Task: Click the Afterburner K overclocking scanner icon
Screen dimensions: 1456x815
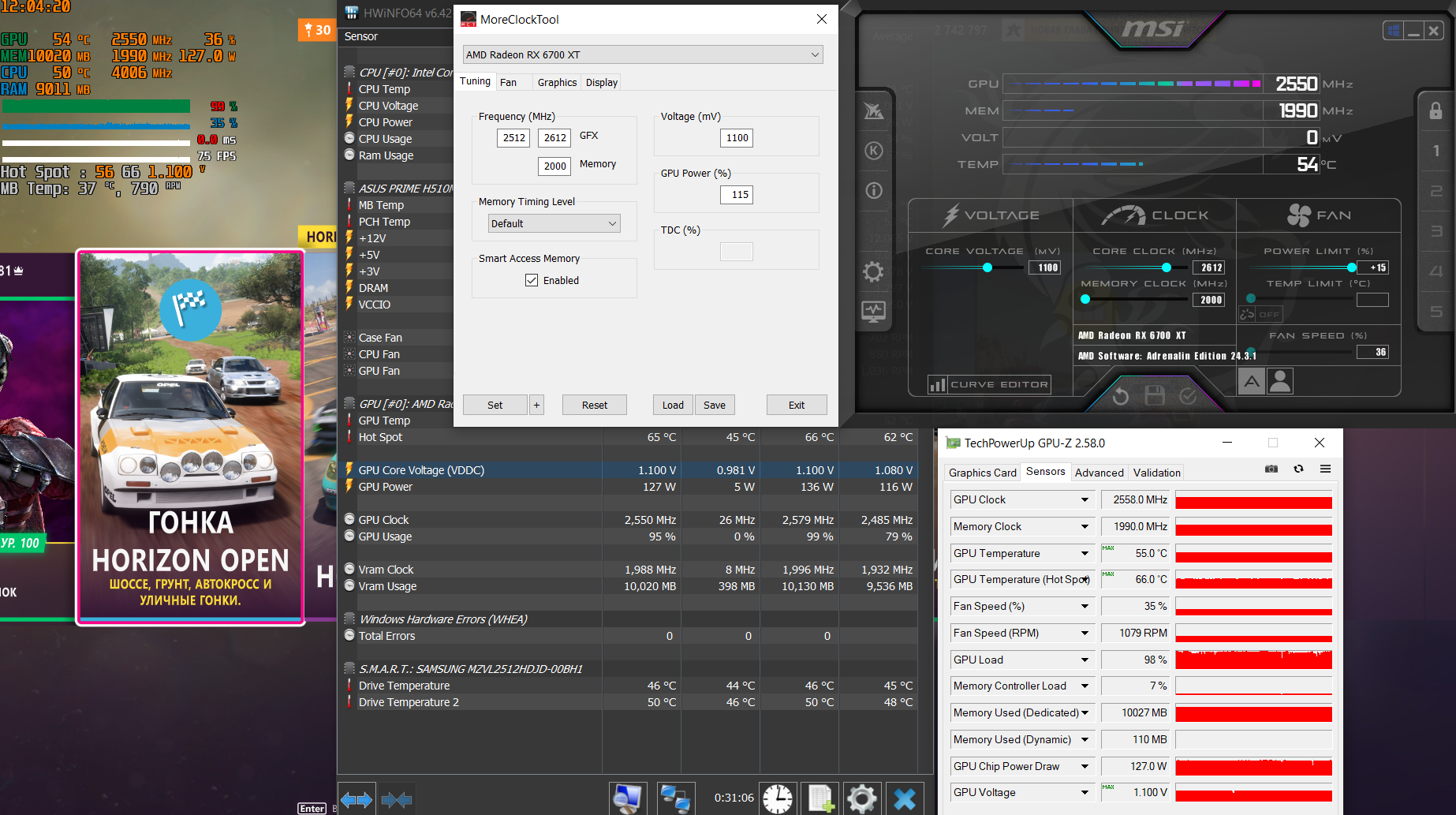Action: coord(874,151)
